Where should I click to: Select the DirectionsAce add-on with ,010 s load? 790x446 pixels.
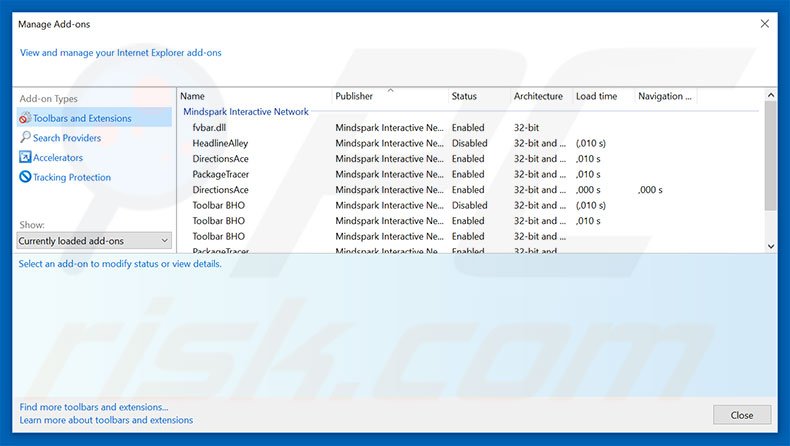pyautogui.click(x=220, y=159)
